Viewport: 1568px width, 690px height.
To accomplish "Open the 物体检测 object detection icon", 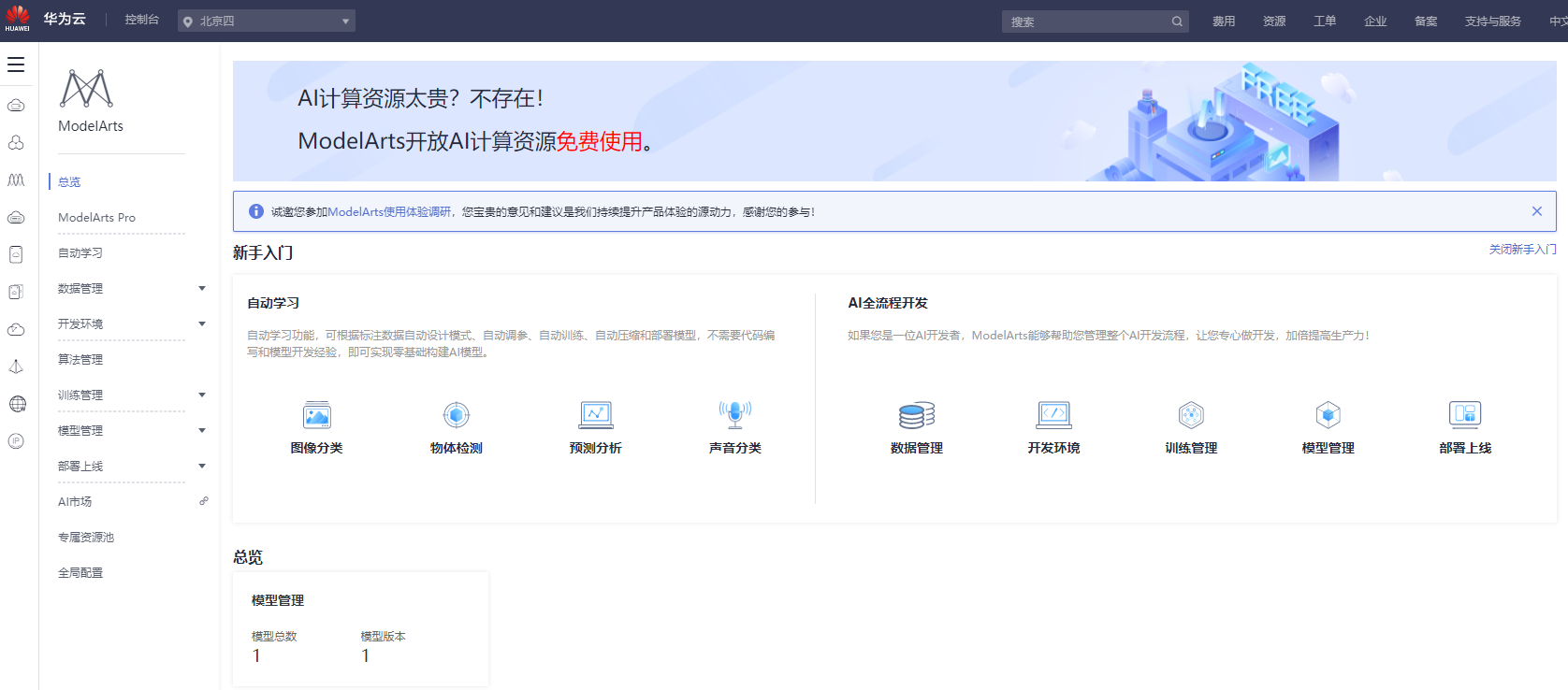I will coord(457,414).
